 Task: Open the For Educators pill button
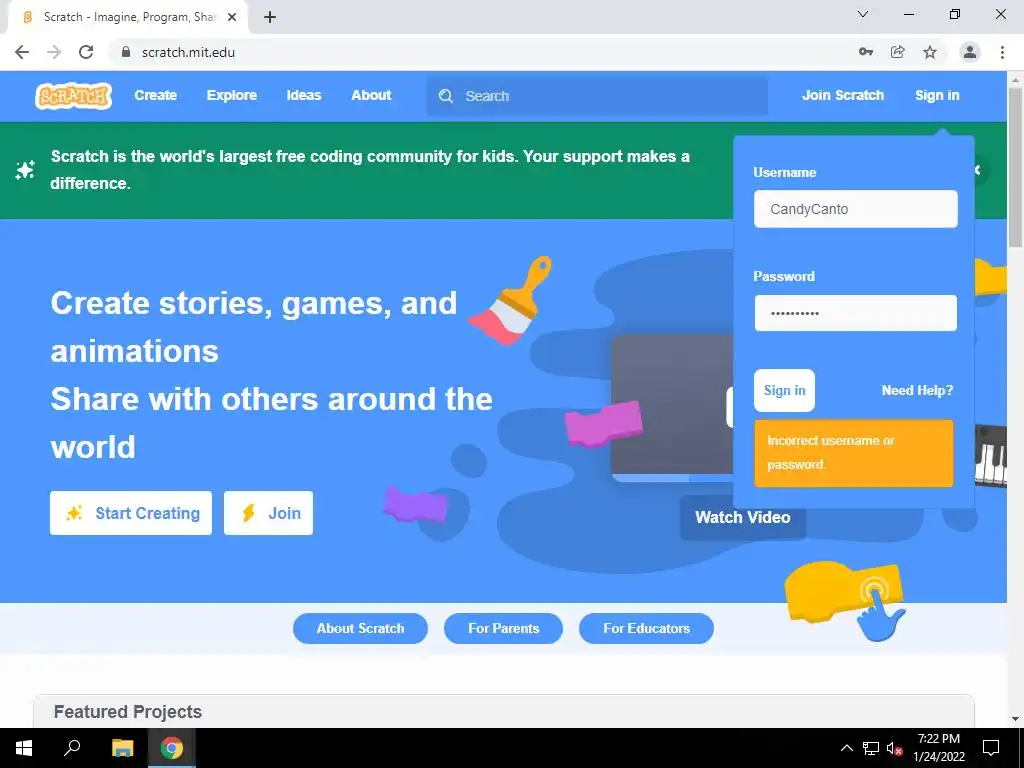pos(647,628)
